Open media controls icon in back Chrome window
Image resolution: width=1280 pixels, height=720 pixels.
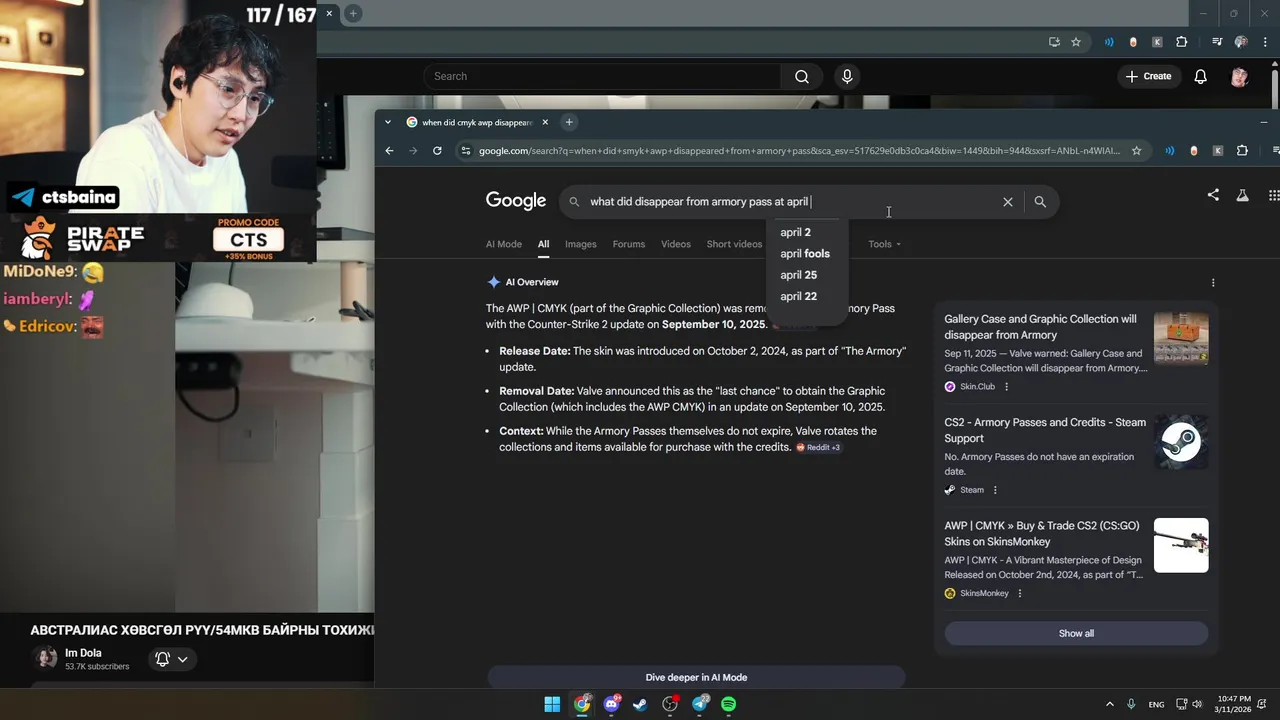(1217, 42)
